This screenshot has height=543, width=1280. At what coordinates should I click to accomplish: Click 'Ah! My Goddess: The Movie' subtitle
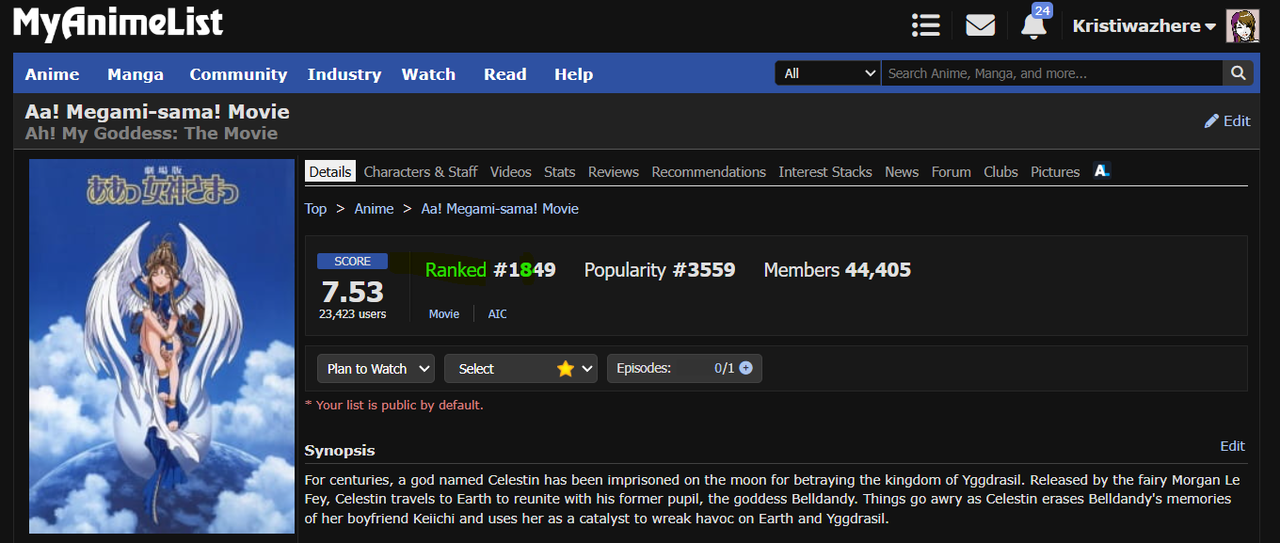(151, 133)
